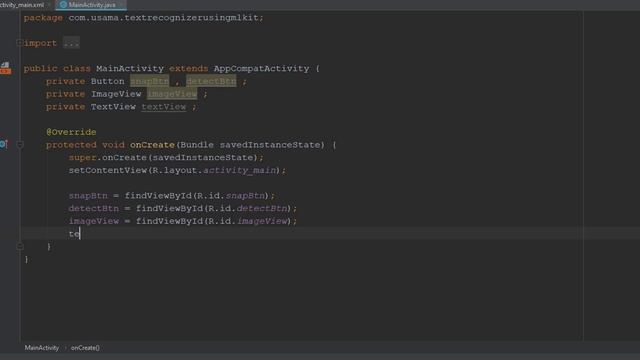Click the 'extends' keyword
Screen dimensions: 640x360
pos(189,69)
